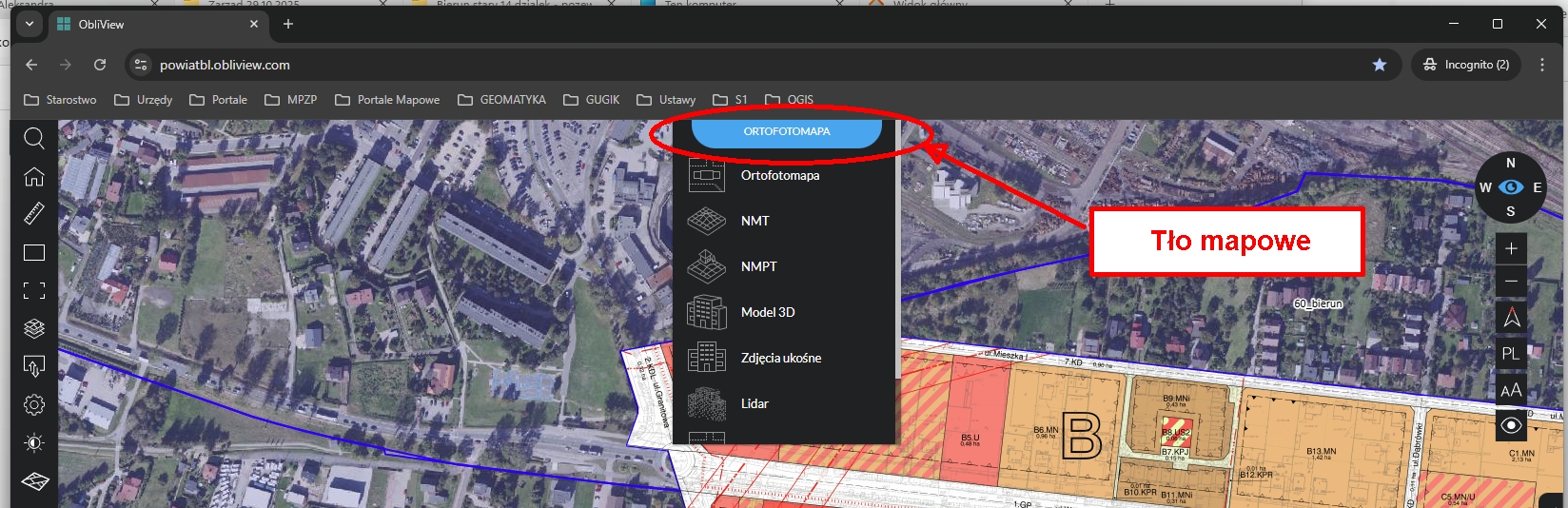The width and height of the screenshot is (1568, 508).
Task: Zoom out with the minus button
Action: 1511,282
